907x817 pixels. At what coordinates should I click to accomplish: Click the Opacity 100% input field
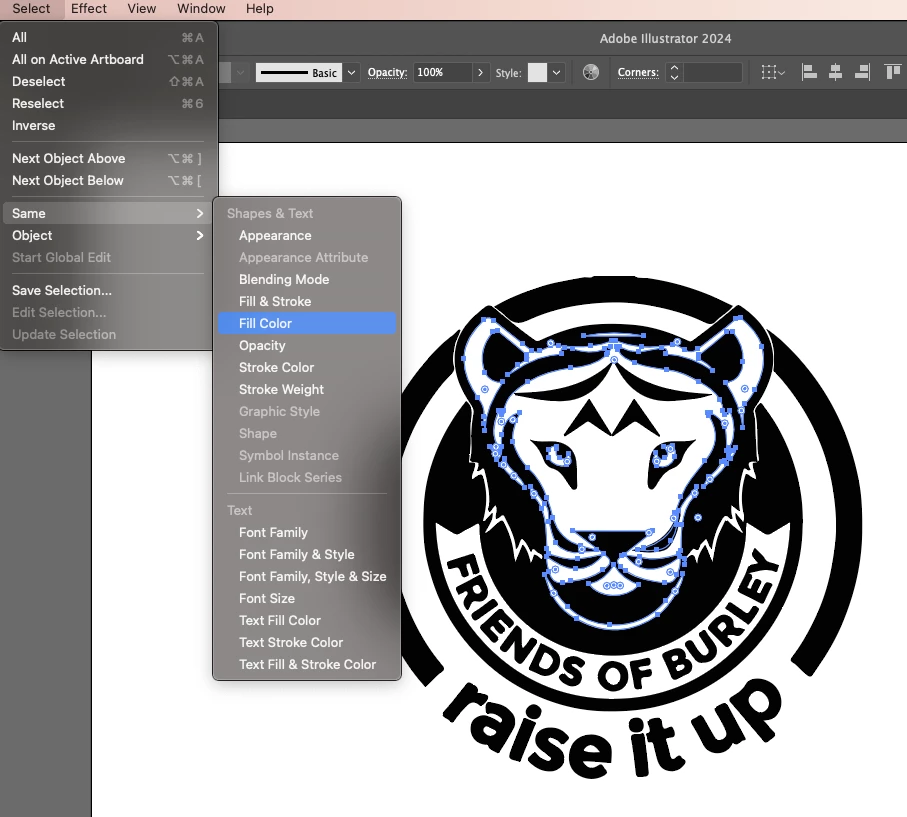click(x=443, y=73)
